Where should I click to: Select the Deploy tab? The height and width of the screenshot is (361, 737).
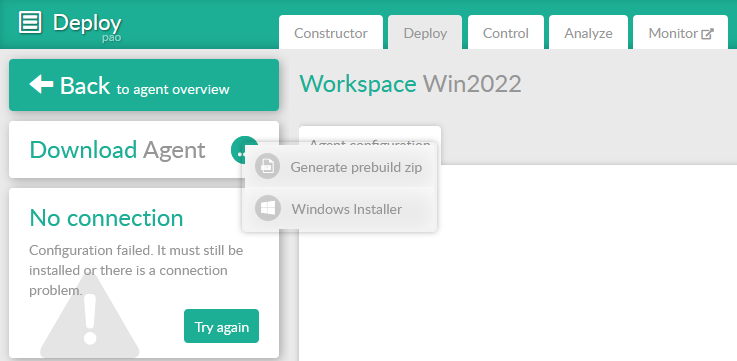pyautogui.click(x=425, y=32)
